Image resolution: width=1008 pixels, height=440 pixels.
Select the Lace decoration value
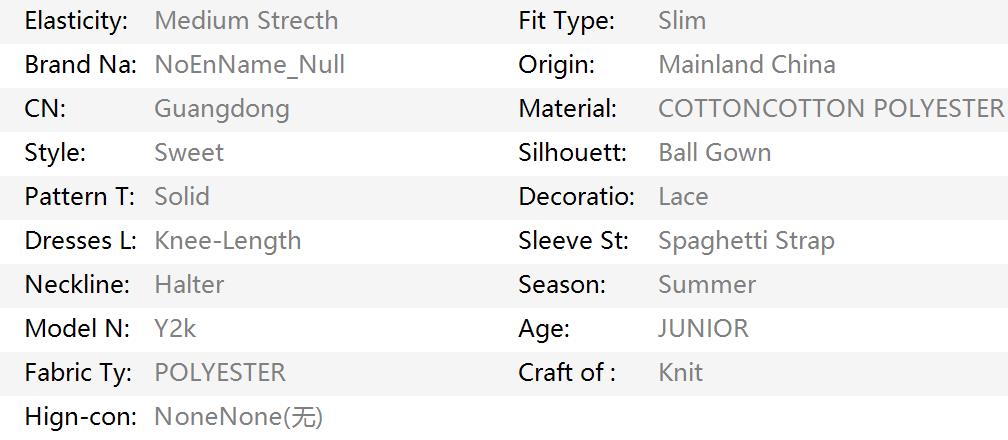point(683,196)
